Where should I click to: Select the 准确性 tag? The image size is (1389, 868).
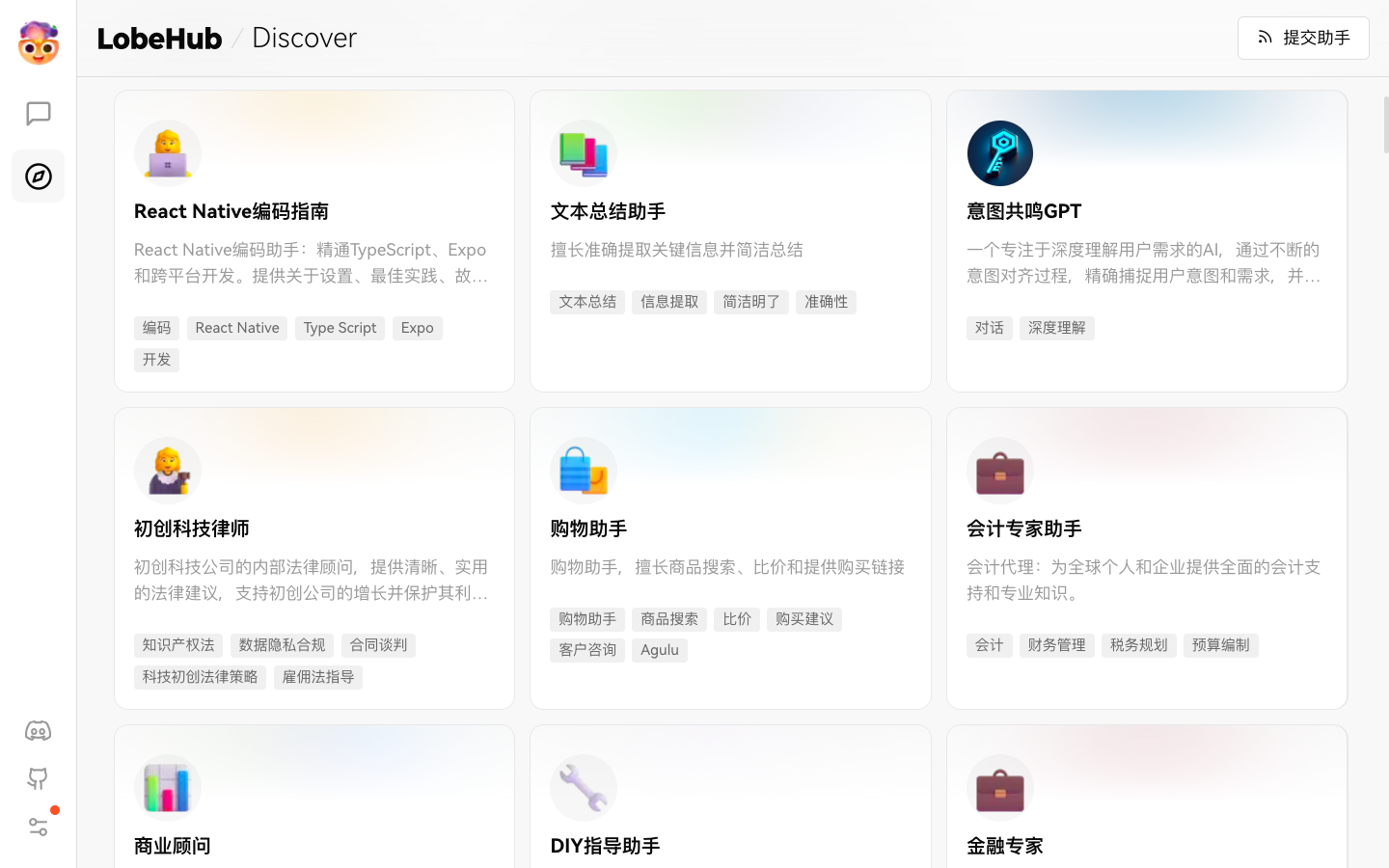[x=827, y=302]
